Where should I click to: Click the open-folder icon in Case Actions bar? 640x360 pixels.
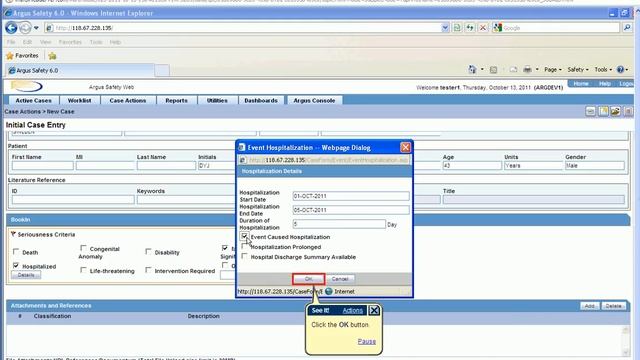[x=616, y=111]
